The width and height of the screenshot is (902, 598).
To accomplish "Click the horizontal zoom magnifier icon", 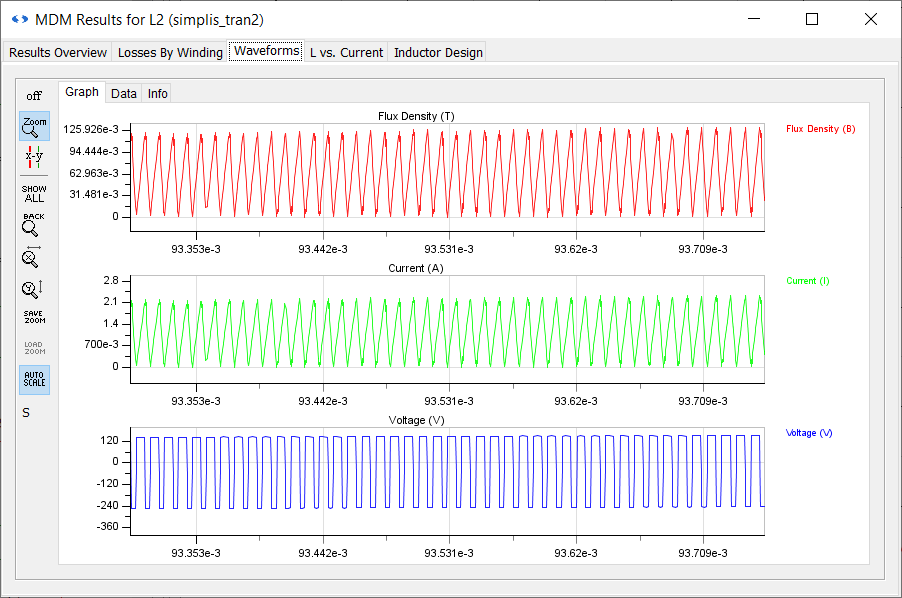I will 32,257.
